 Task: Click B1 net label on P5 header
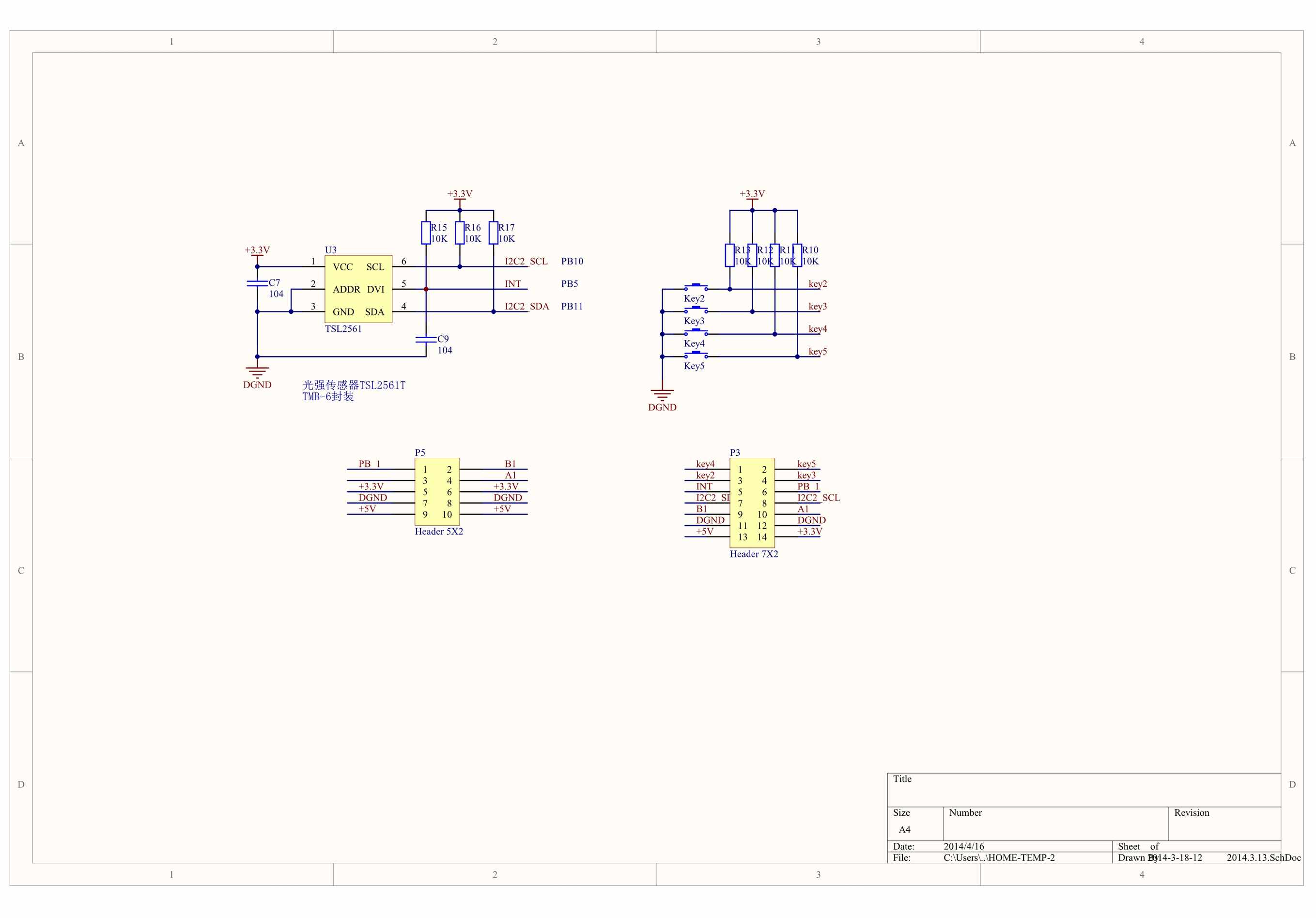[510, 464]
